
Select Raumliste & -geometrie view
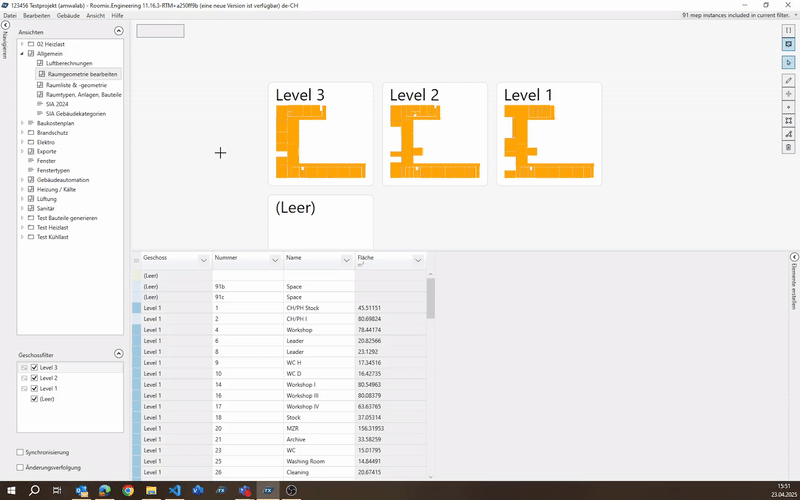(x=83, y=85)
